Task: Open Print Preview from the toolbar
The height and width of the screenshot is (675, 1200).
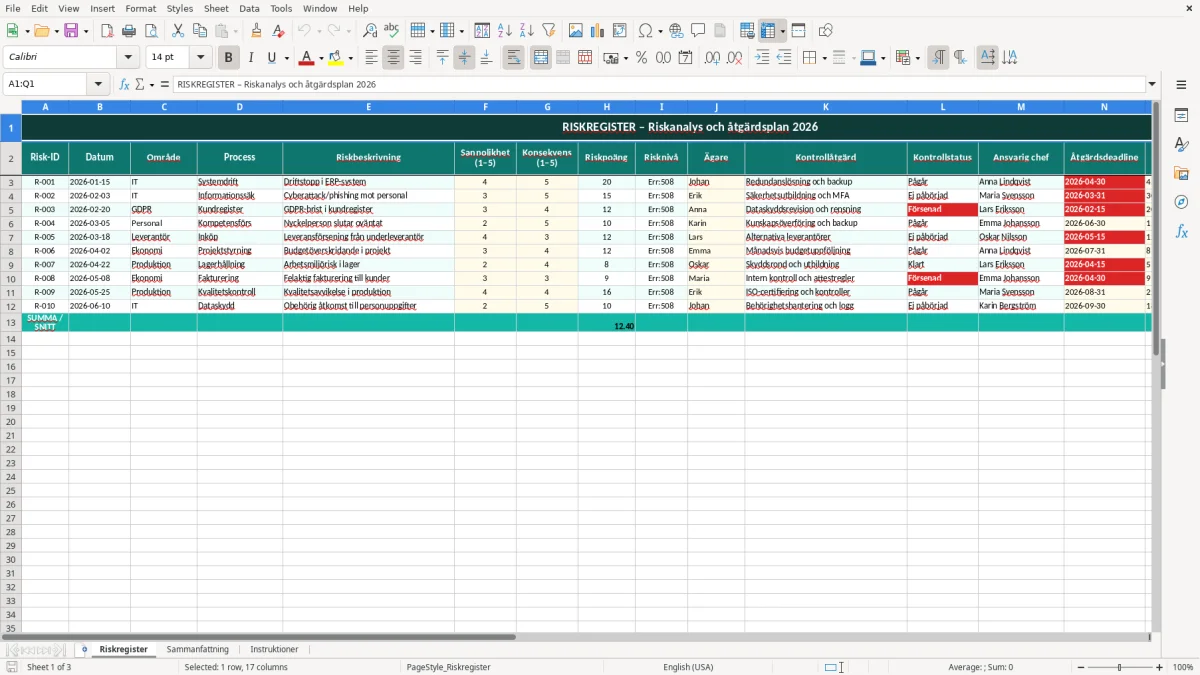Action: tap(151, 31)
